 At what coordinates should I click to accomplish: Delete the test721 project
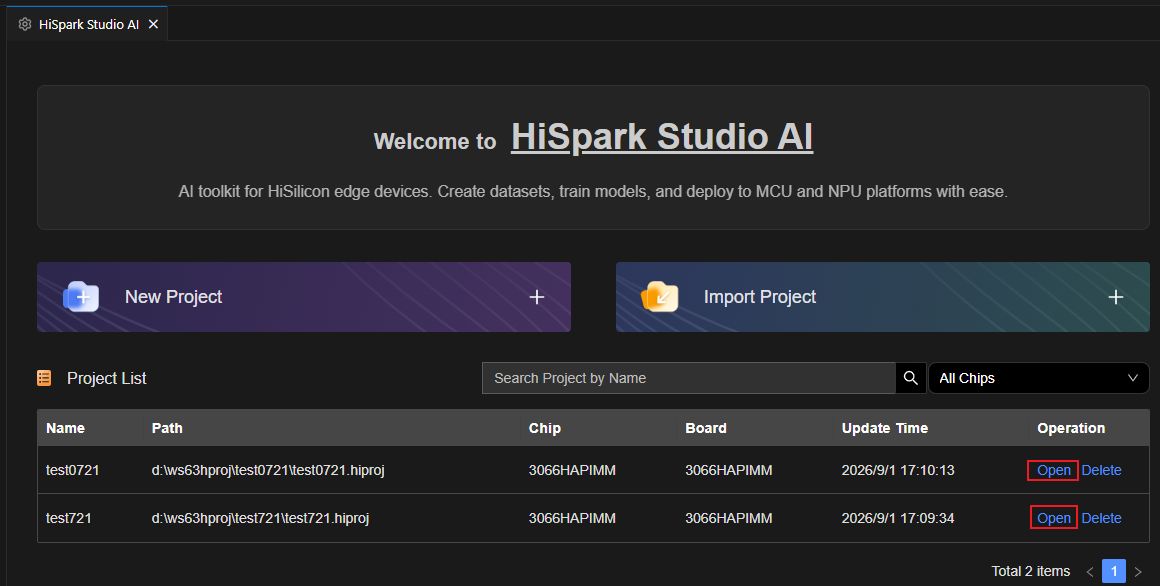click(1102, 519)
